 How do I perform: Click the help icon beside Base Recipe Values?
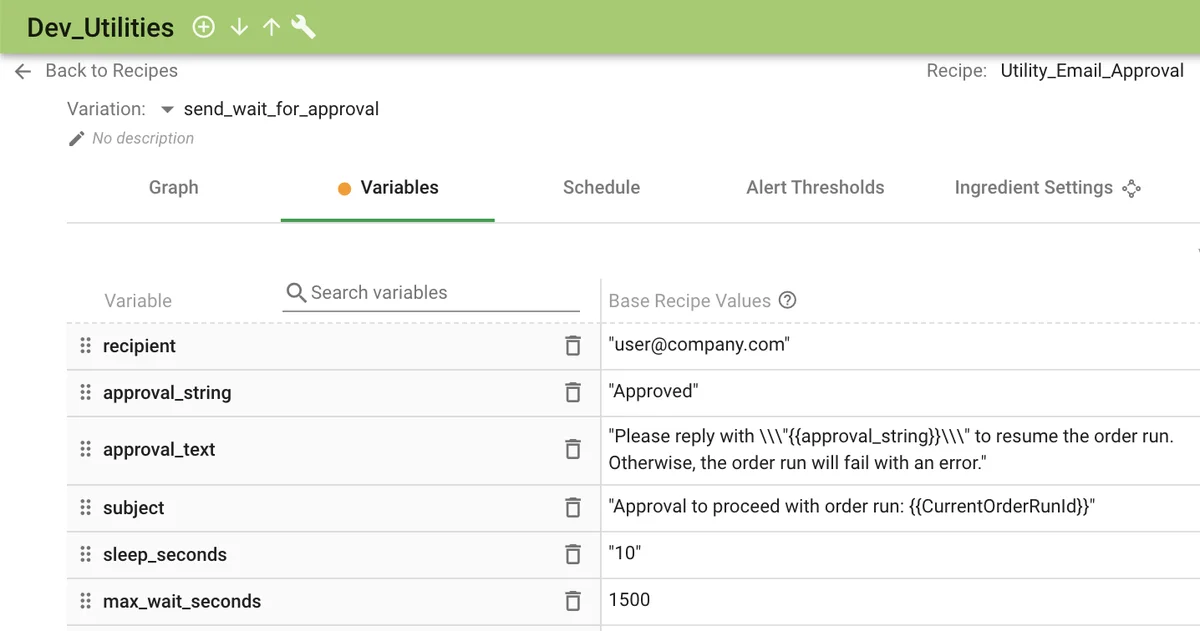coord(787,300)
